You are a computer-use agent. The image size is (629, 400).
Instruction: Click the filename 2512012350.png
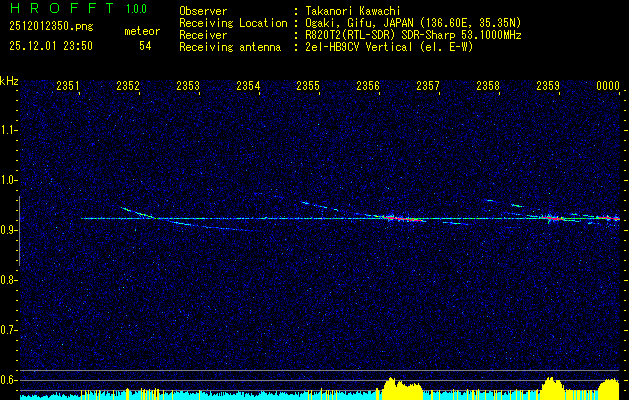tap(51, 27)
